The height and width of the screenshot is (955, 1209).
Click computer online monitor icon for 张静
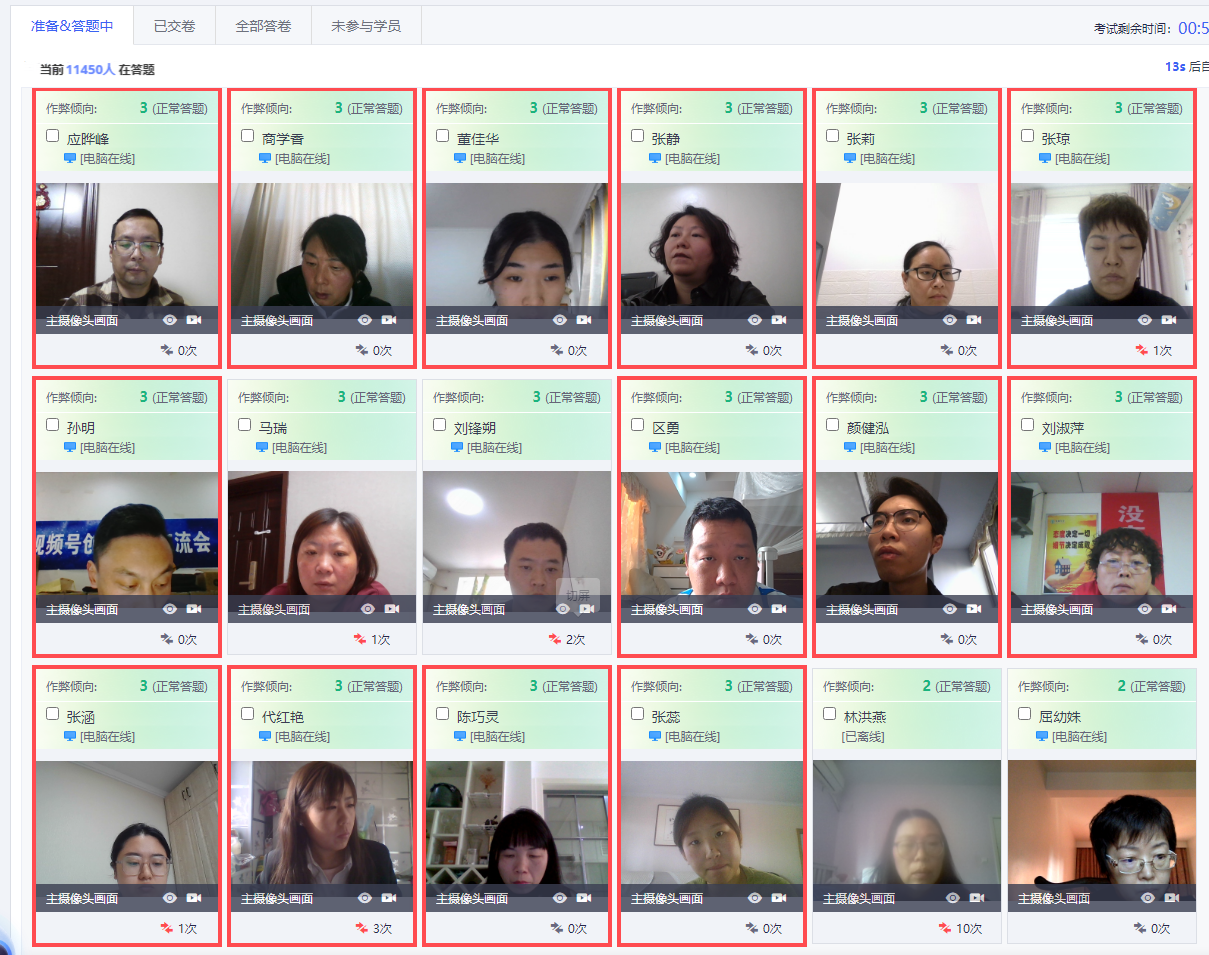pos(655,159)
